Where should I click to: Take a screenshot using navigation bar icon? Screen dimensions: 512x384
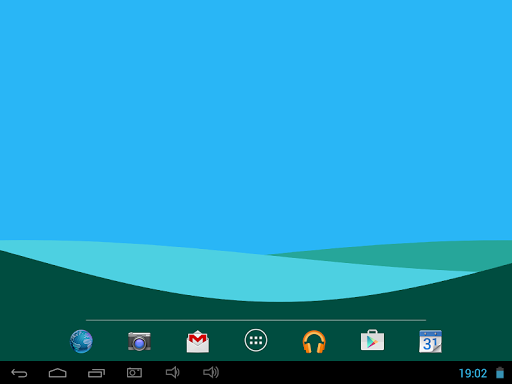point(134,373)
